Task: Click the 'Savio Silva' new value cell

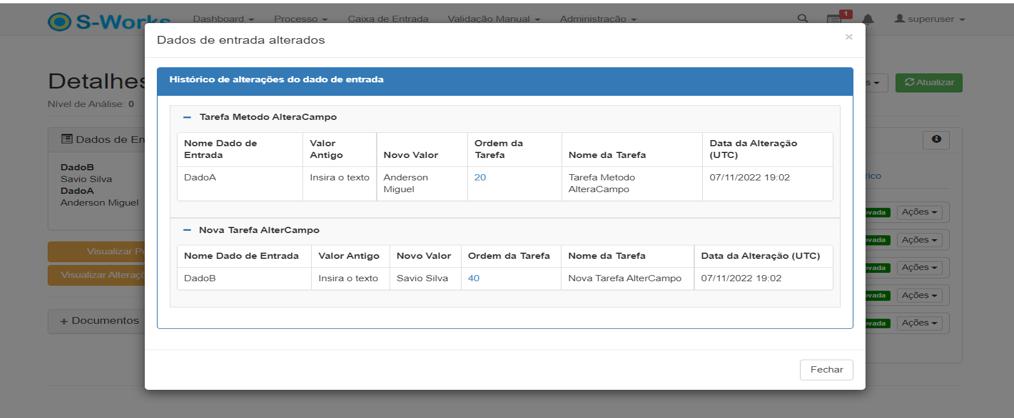Action: tap(425, 278)
